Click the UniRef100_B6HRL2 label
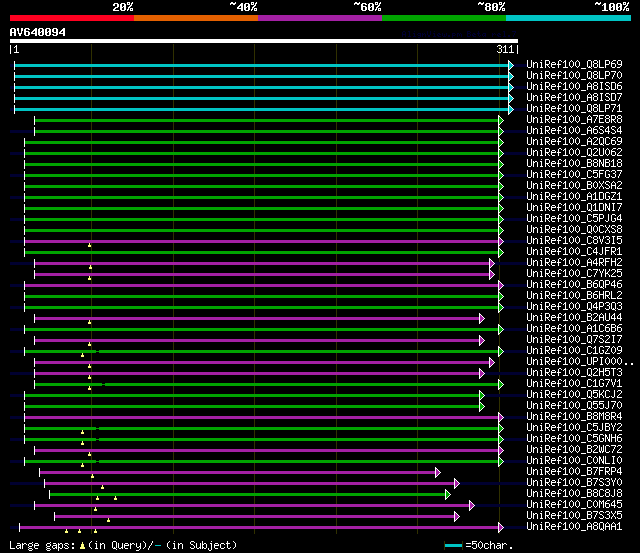The image size is (640, 553). click(x=574, y=296)
